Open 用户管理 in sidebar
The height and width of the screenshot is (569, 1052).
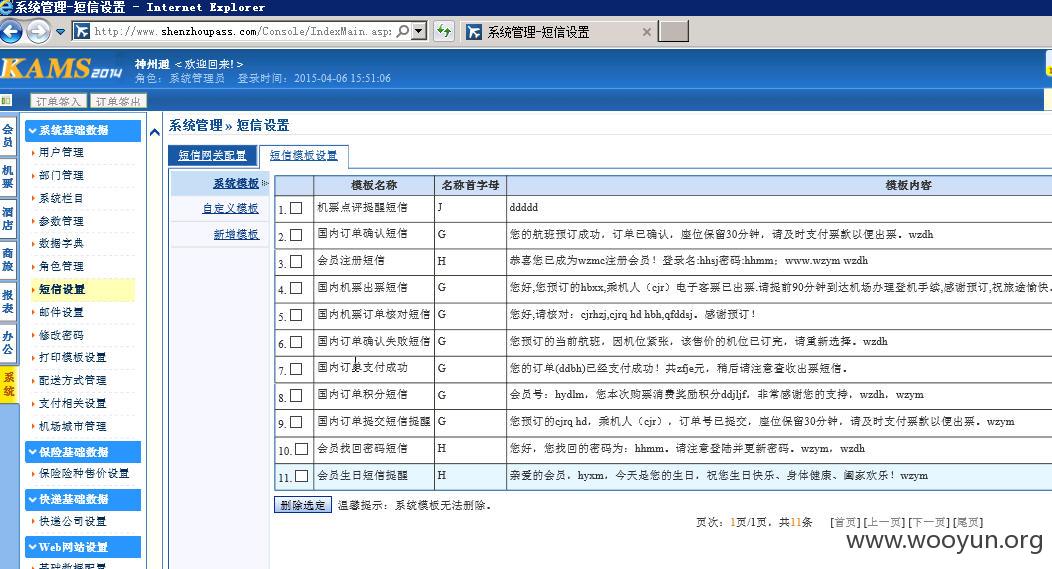tap(61, 152)
